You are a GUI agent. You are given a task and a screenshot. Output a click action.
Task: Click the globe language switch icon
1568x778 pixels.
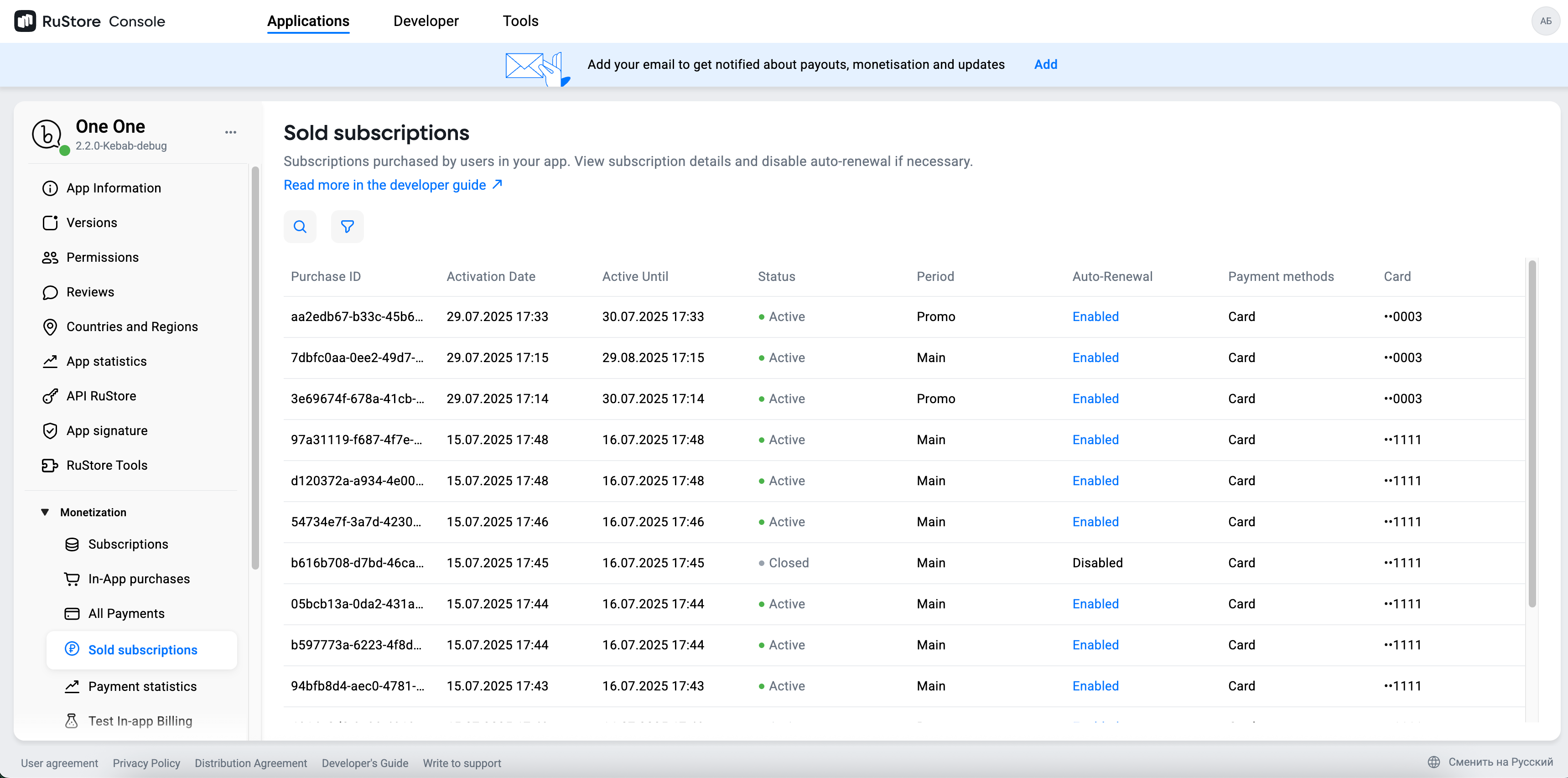click(x=1433, y=762)
